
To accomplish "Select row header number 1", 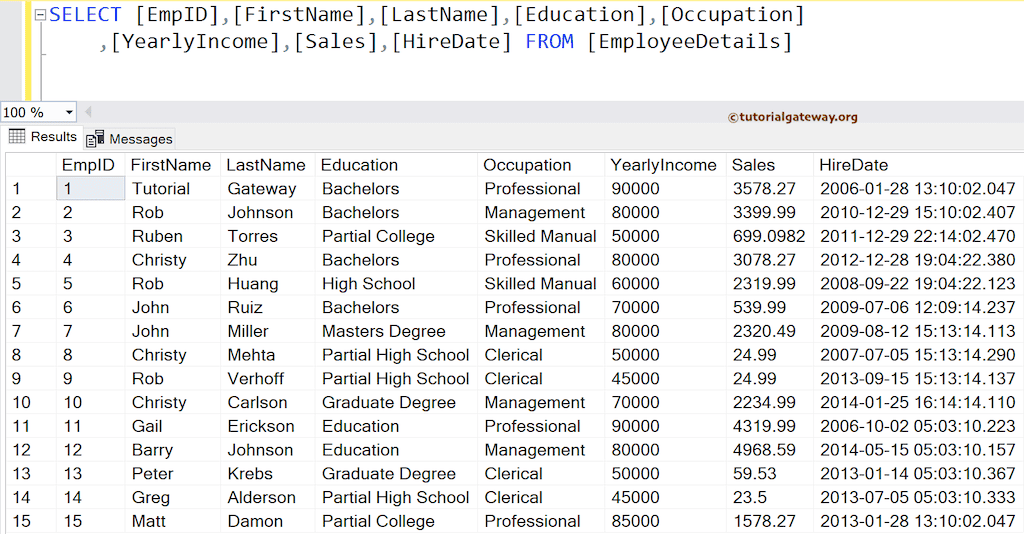I will 31,189.
